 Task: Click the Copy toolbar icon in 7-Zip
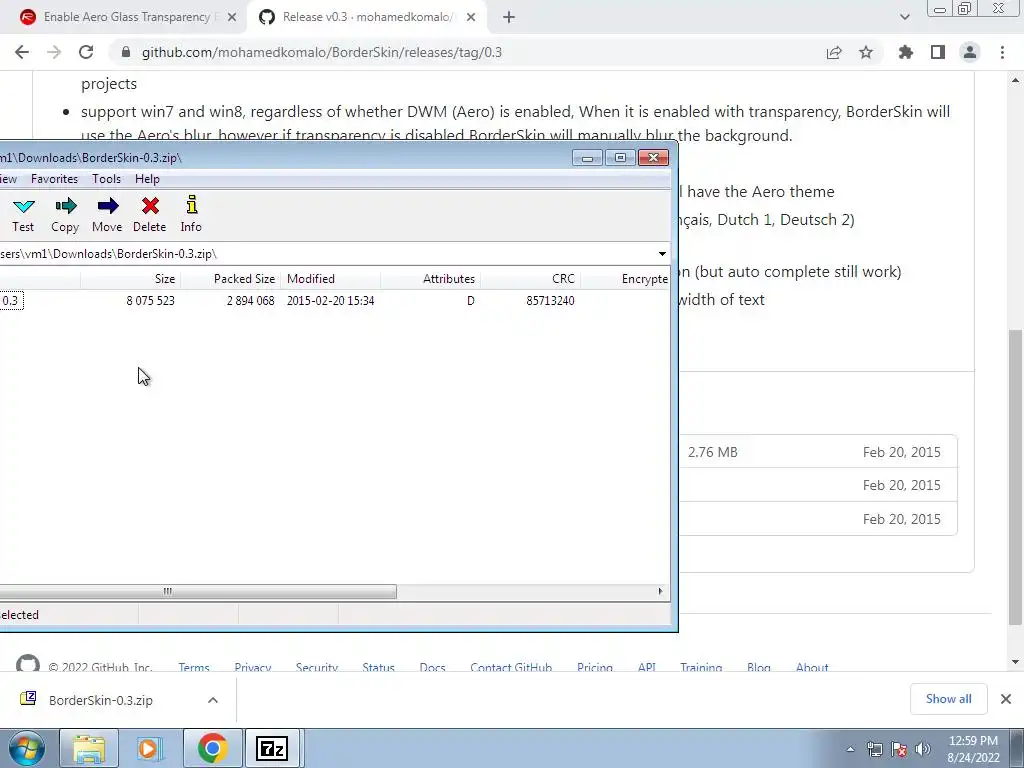click(65, 214)
